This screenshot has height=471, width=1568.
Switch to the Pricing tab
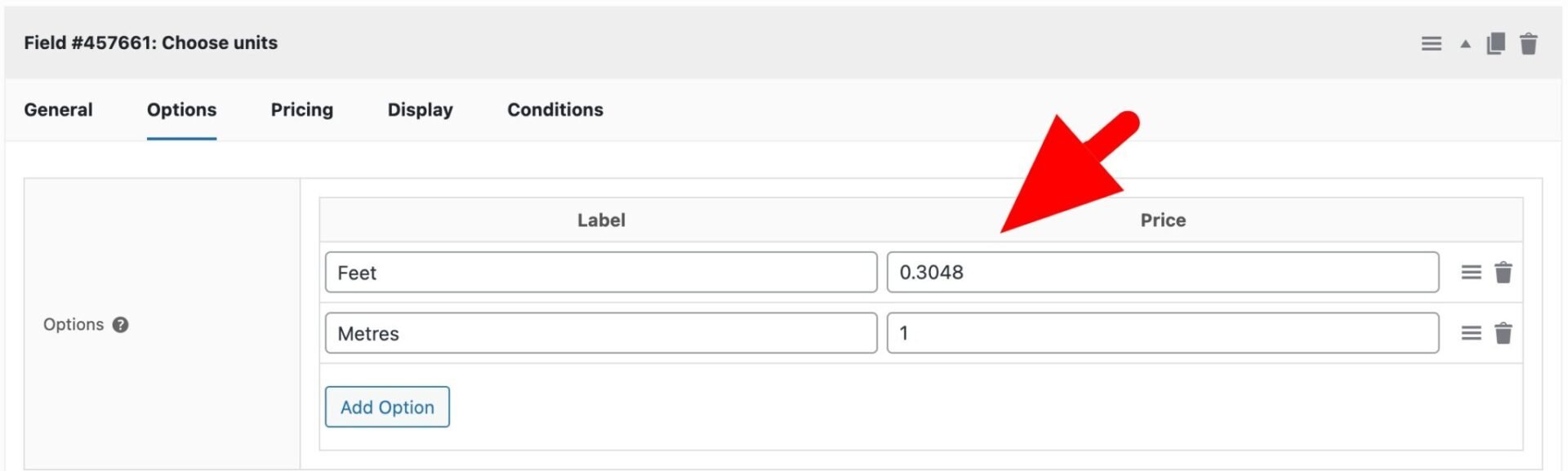pos(301,109)
